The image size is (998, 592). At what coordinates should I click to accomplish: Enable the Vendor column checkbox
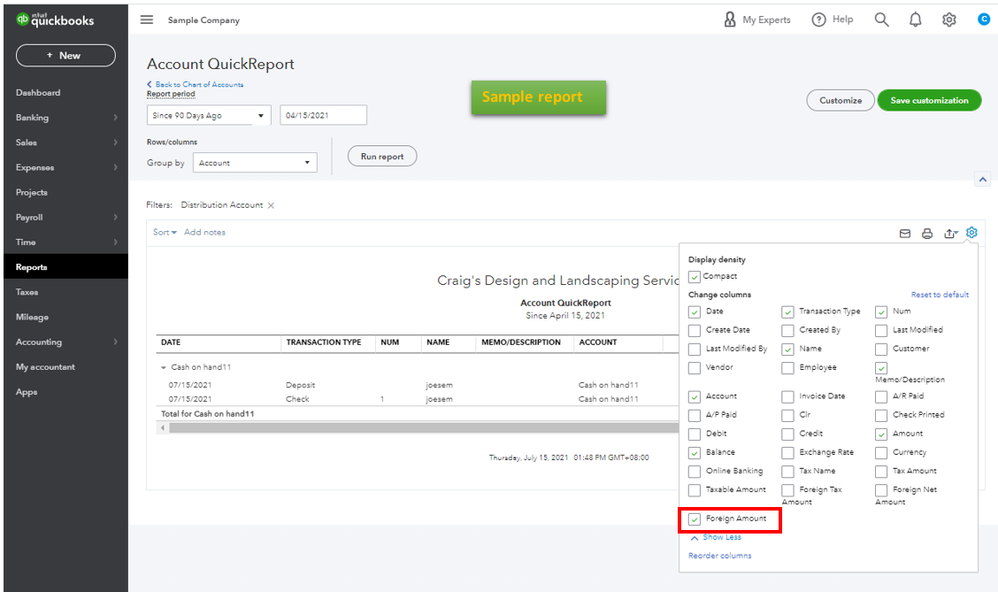694,367
